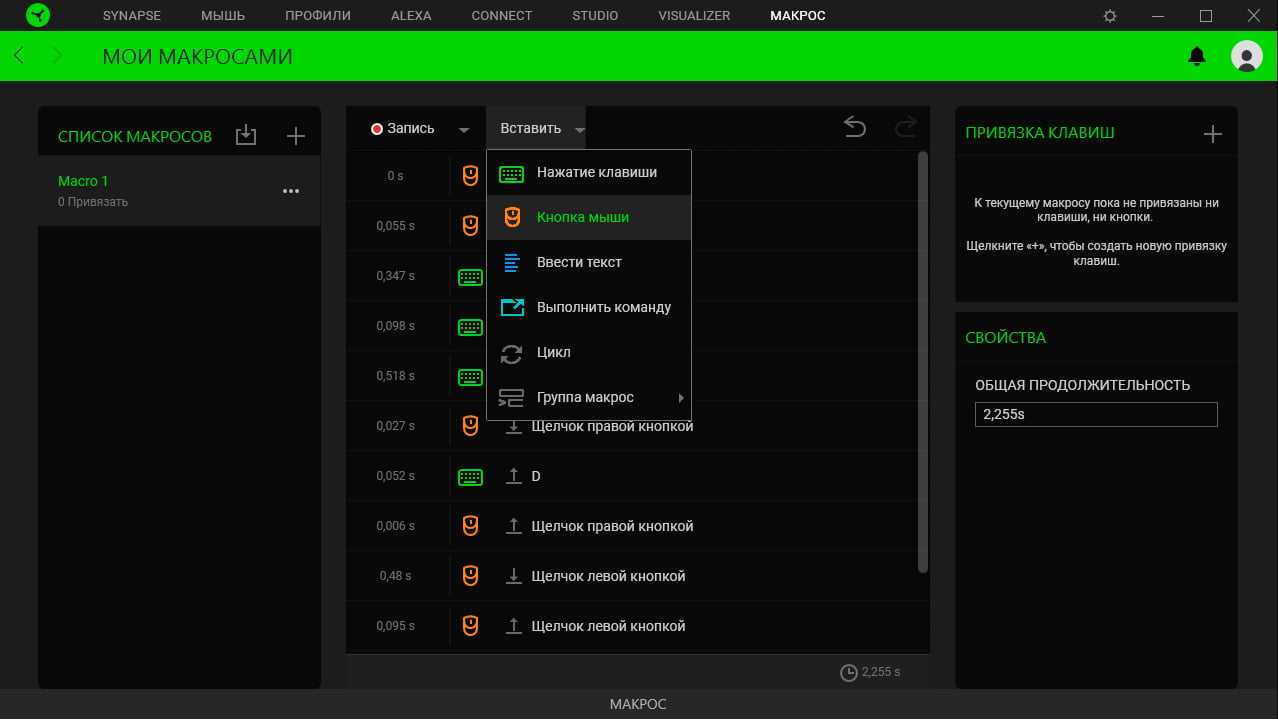Open settings gear icon
This screenshot has width=1278, height=723.
pos(1110,16)
